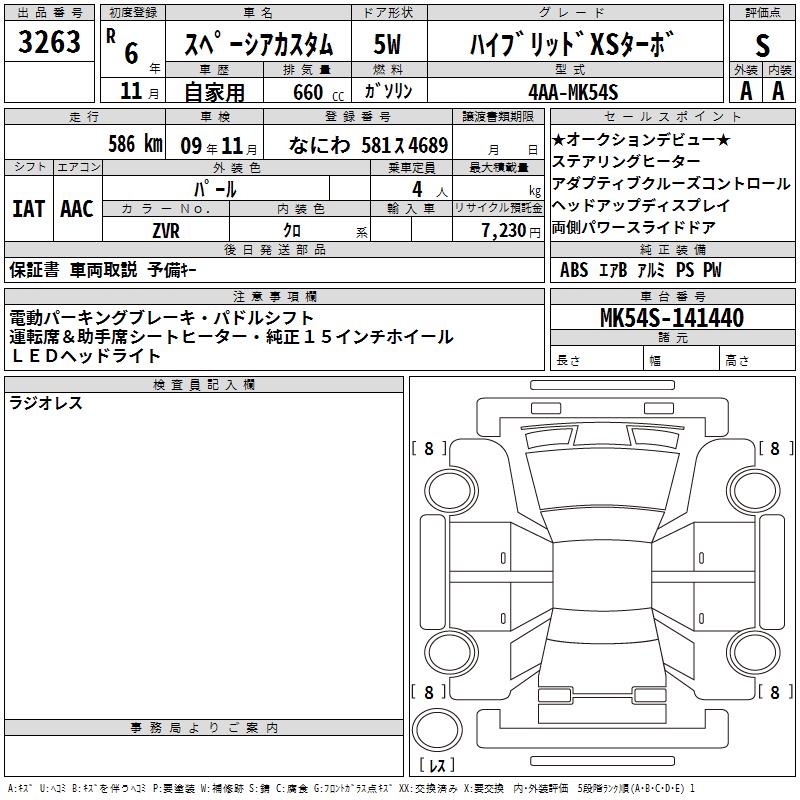The height and width of the screenshot is (800, 800).
Task: Click the chassis number "MK54S-141440"
Action: point(671,318)
